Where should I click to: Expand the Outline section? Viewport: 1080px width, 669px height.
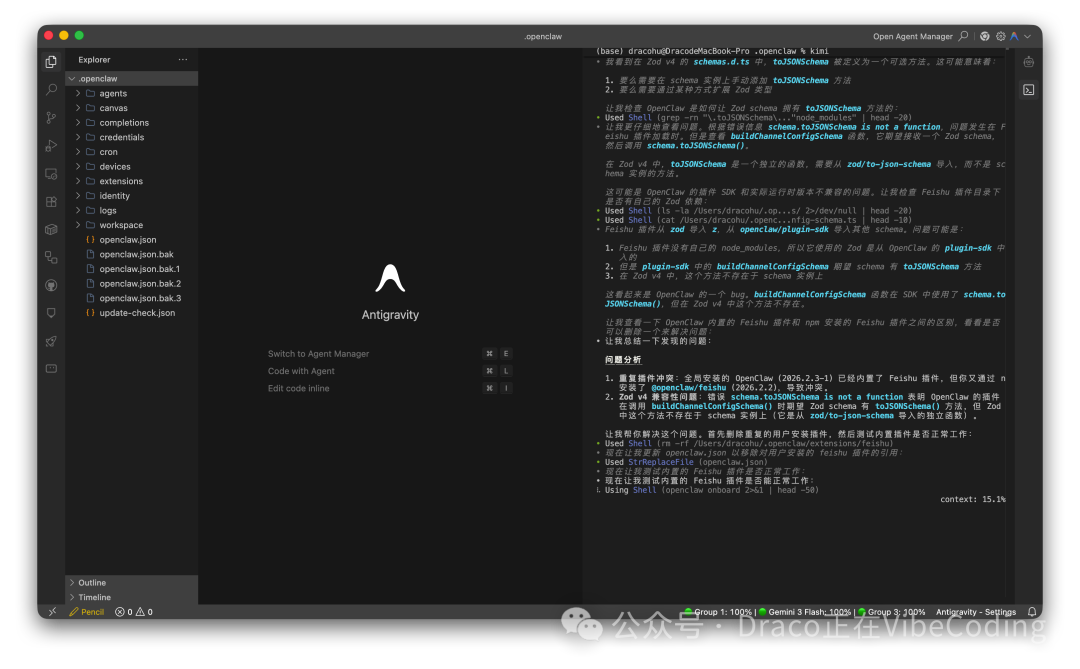92,582
